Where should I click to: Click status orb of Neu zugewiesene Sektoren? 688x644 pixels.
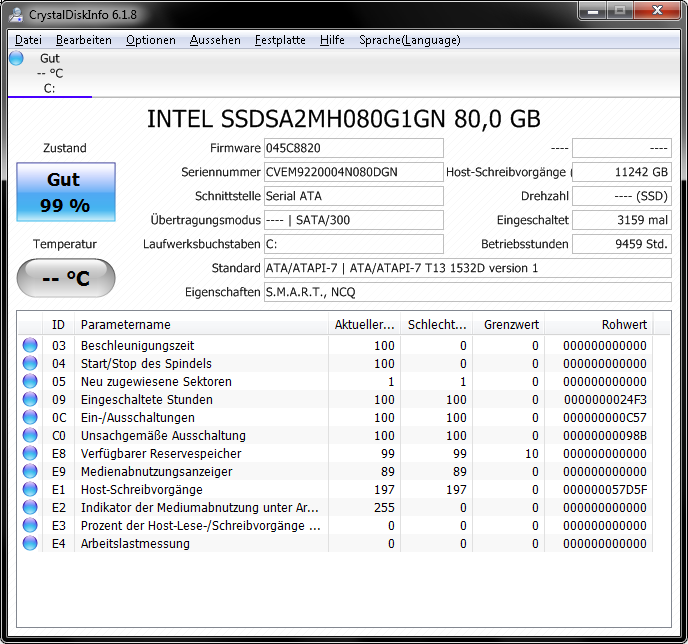coord(30,381)
